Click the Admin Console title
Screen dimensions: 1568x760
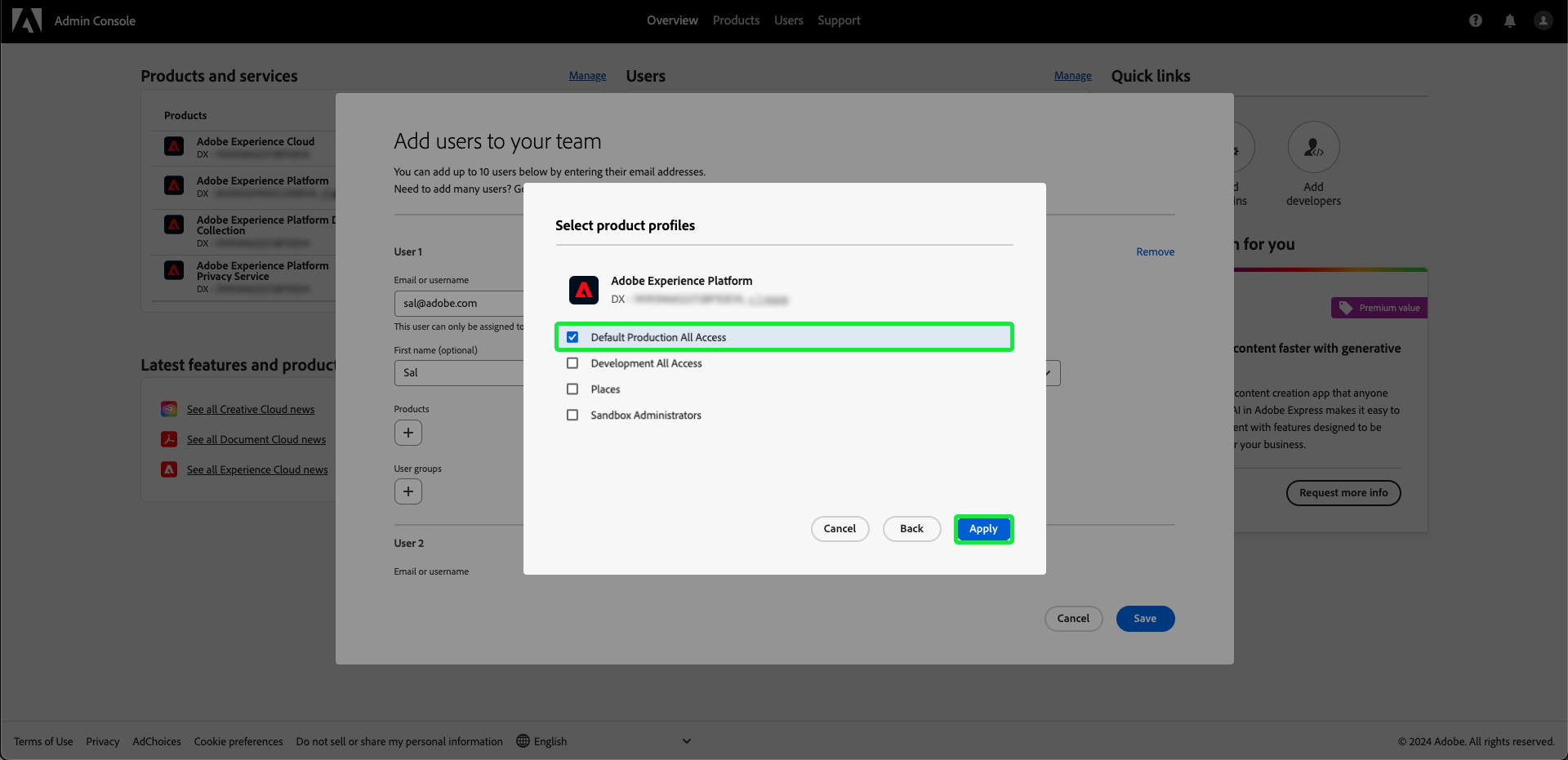point(95,20)
